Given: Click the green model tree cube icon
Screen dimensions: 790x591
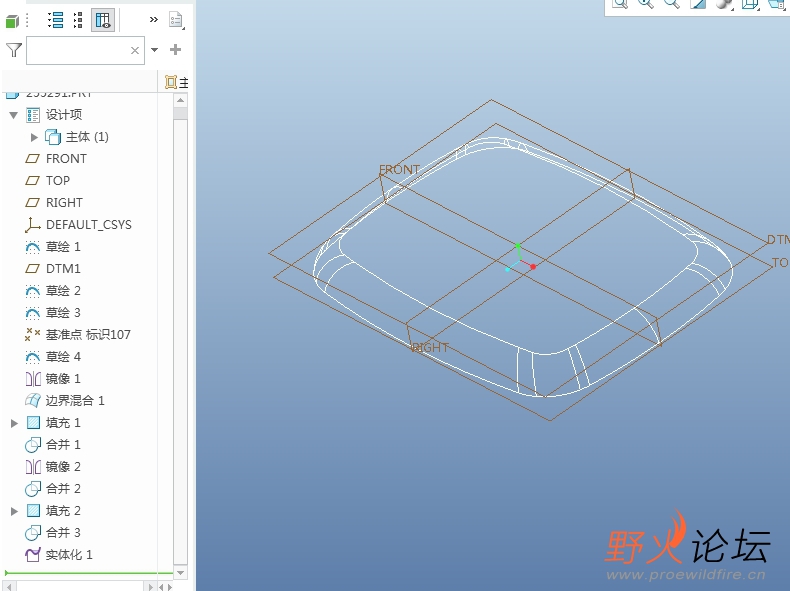Looking at the screenshot, I should [x=12, y=21].
